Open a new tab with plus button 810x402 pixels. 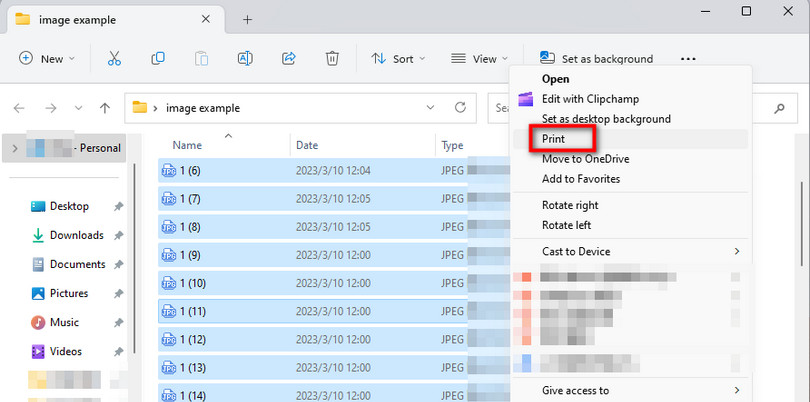tap(247, 20)
